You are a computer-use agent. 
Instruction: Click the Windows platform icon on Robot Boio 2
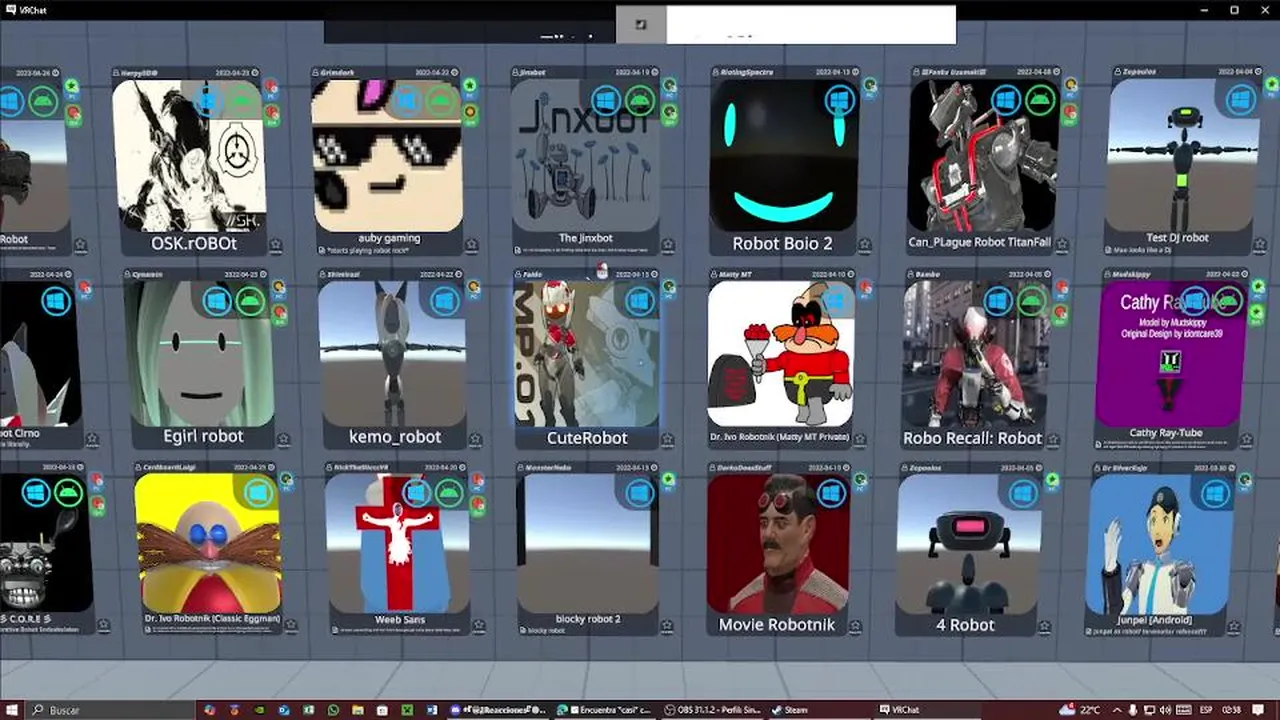839,100
